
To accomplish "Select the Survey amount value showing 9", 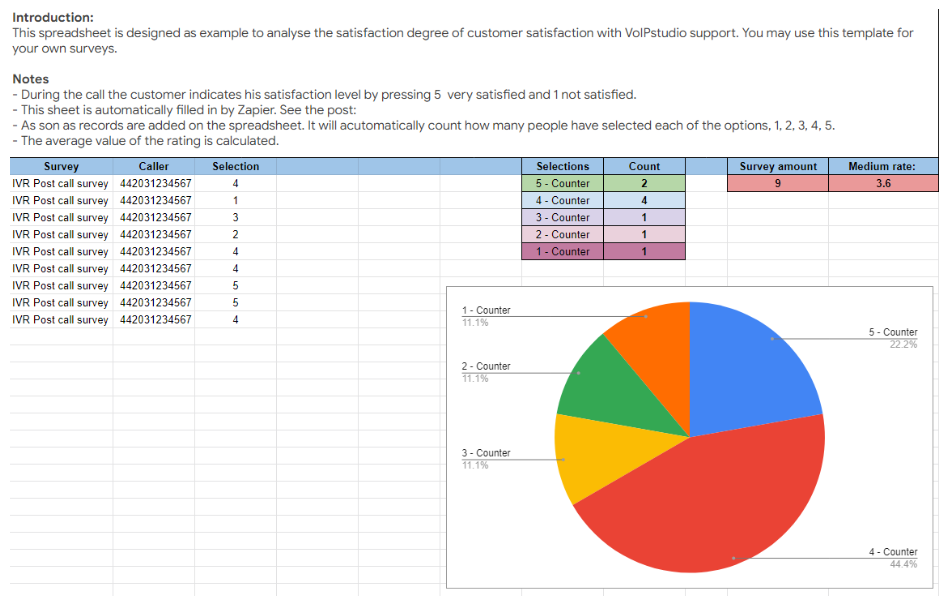I will point(778,183).
